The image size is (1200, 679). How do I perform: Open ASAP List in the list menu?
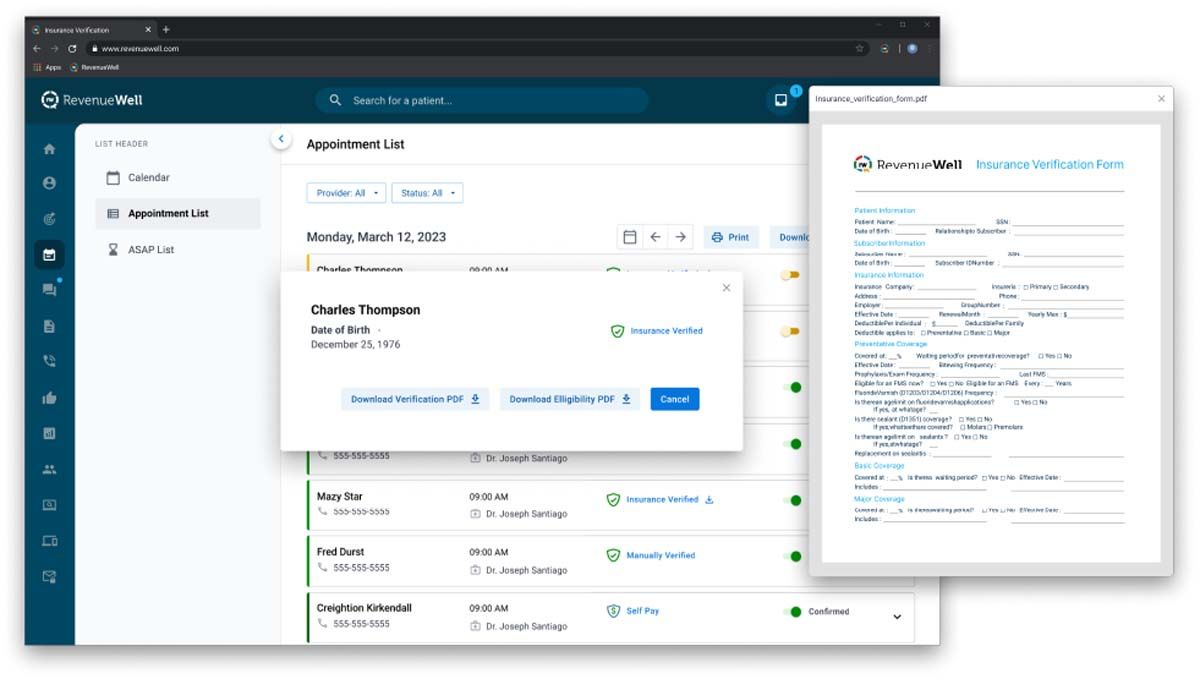click(178, 249)
